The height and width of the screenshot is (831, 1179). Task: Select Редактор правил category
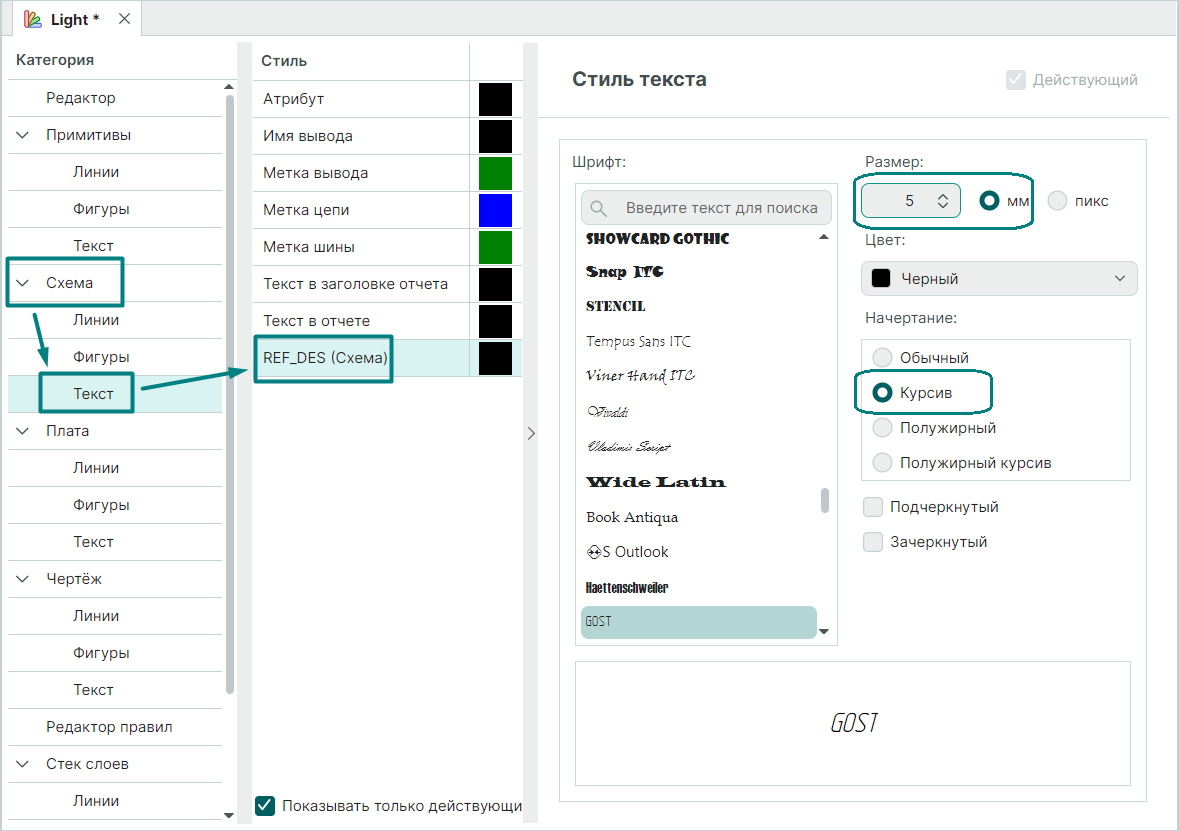(109, 727)
